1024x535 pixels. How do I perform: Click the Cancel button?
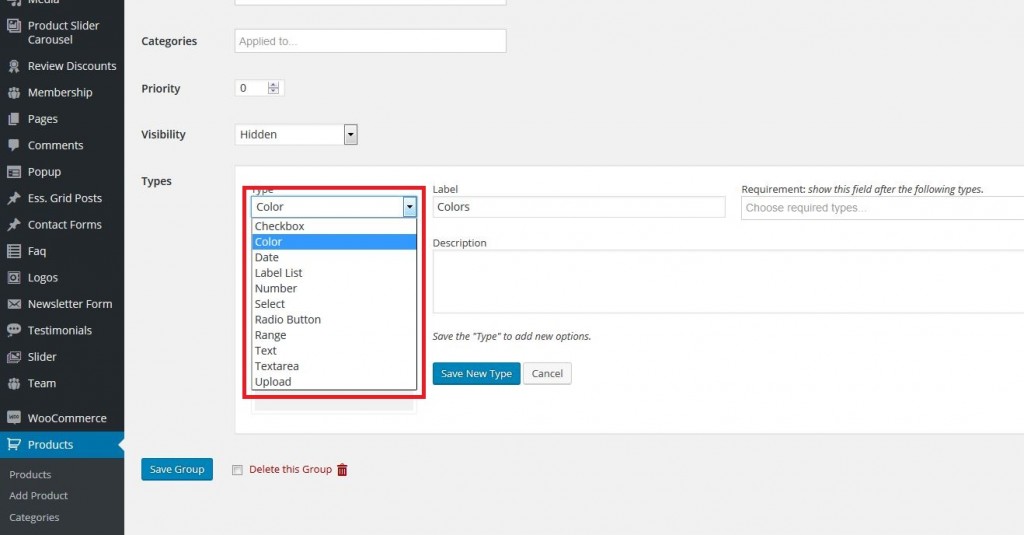[547, 374]
